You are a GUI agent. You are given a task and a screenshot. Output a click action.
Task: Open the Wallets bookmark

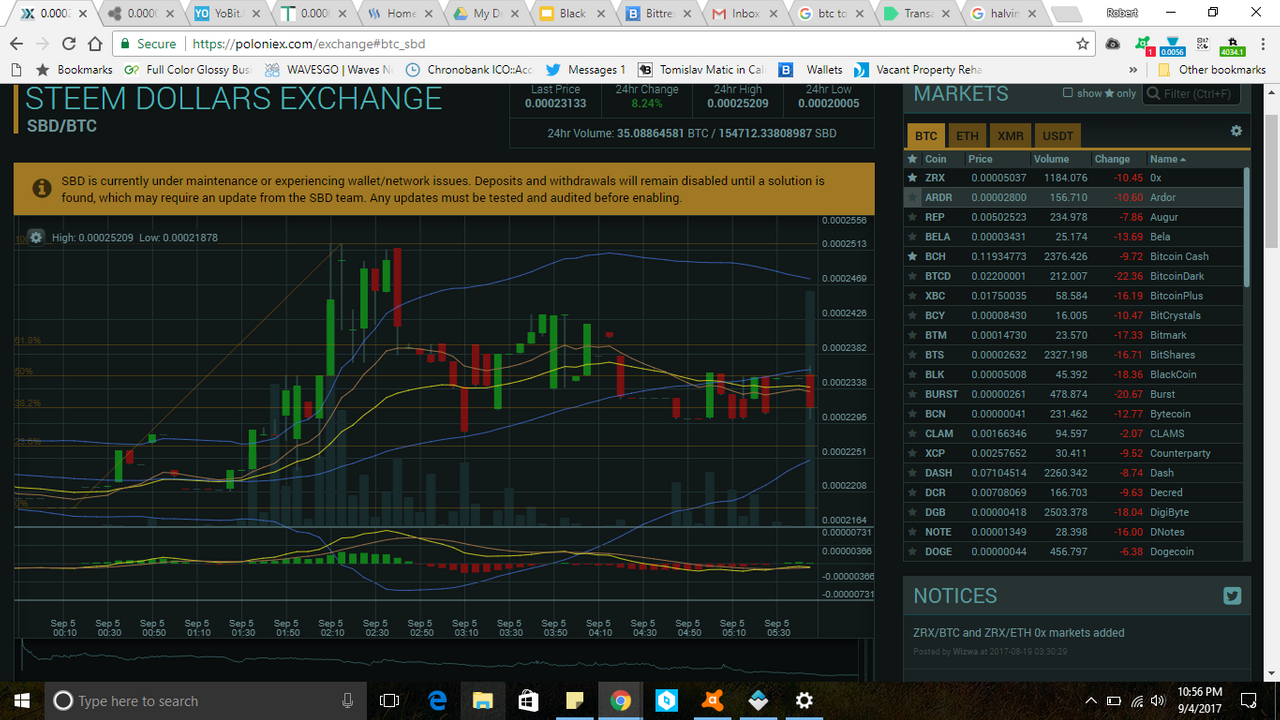click(x=812, y=70)
